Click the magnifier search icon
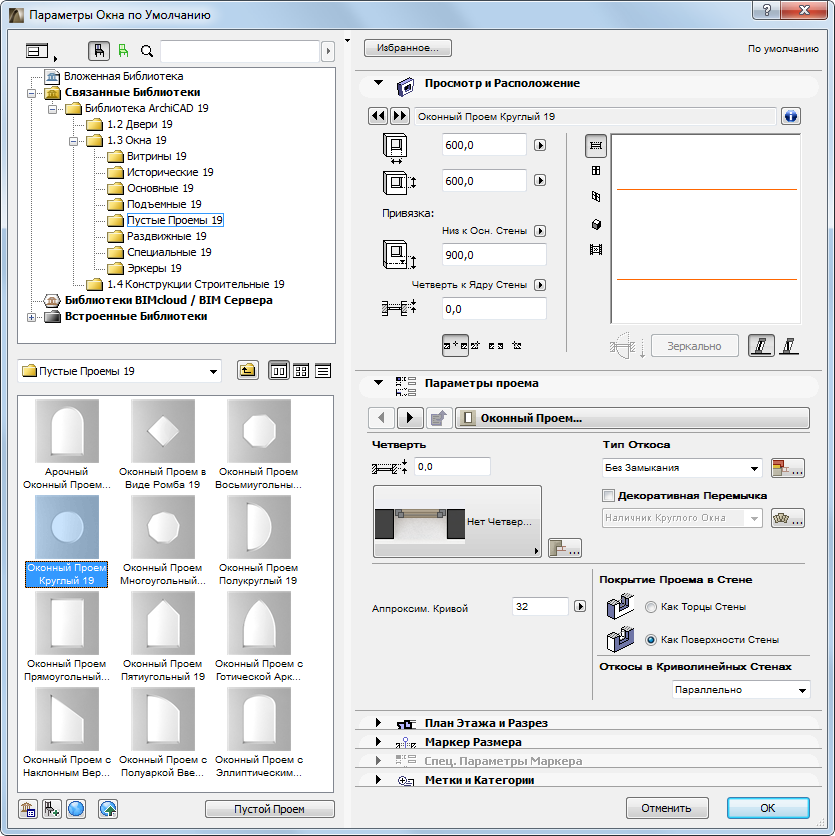The width and height of the screenshot is (835, 836). (x=147, y=51)
